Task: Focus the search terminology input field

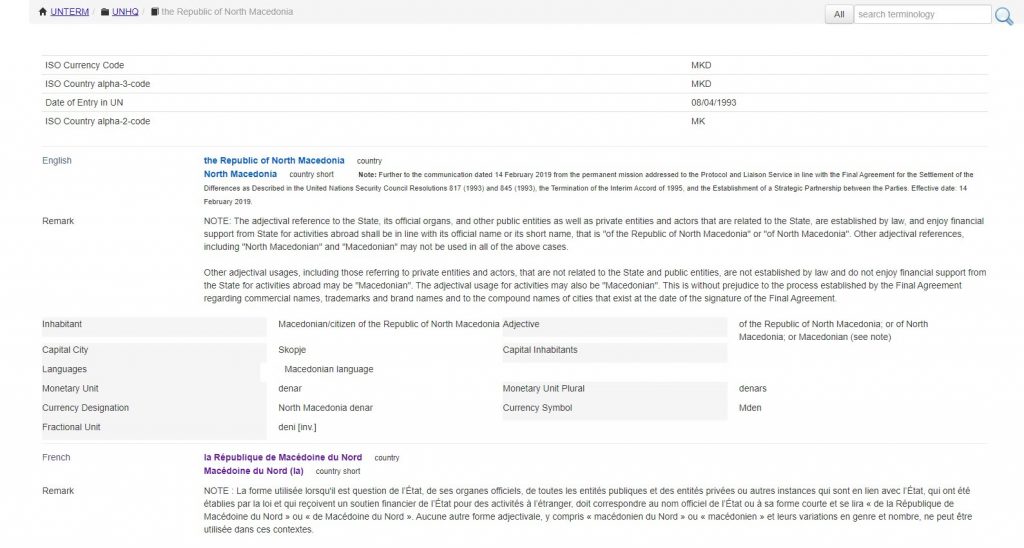Action: [x=922, y=14]
